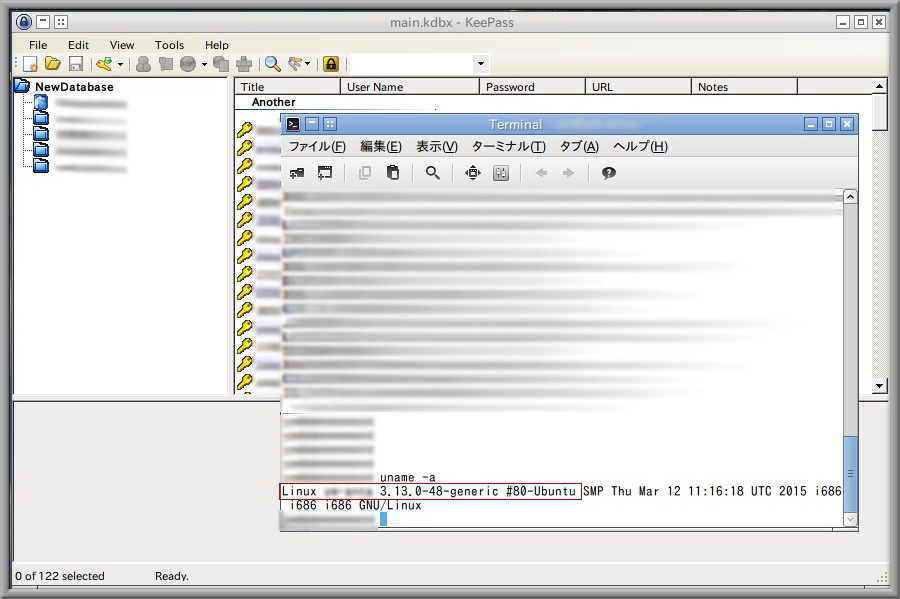The width and height of the screenshot is (900, 599).
Task: Click the Terminal new tab icon
Action: pos(297,173)
